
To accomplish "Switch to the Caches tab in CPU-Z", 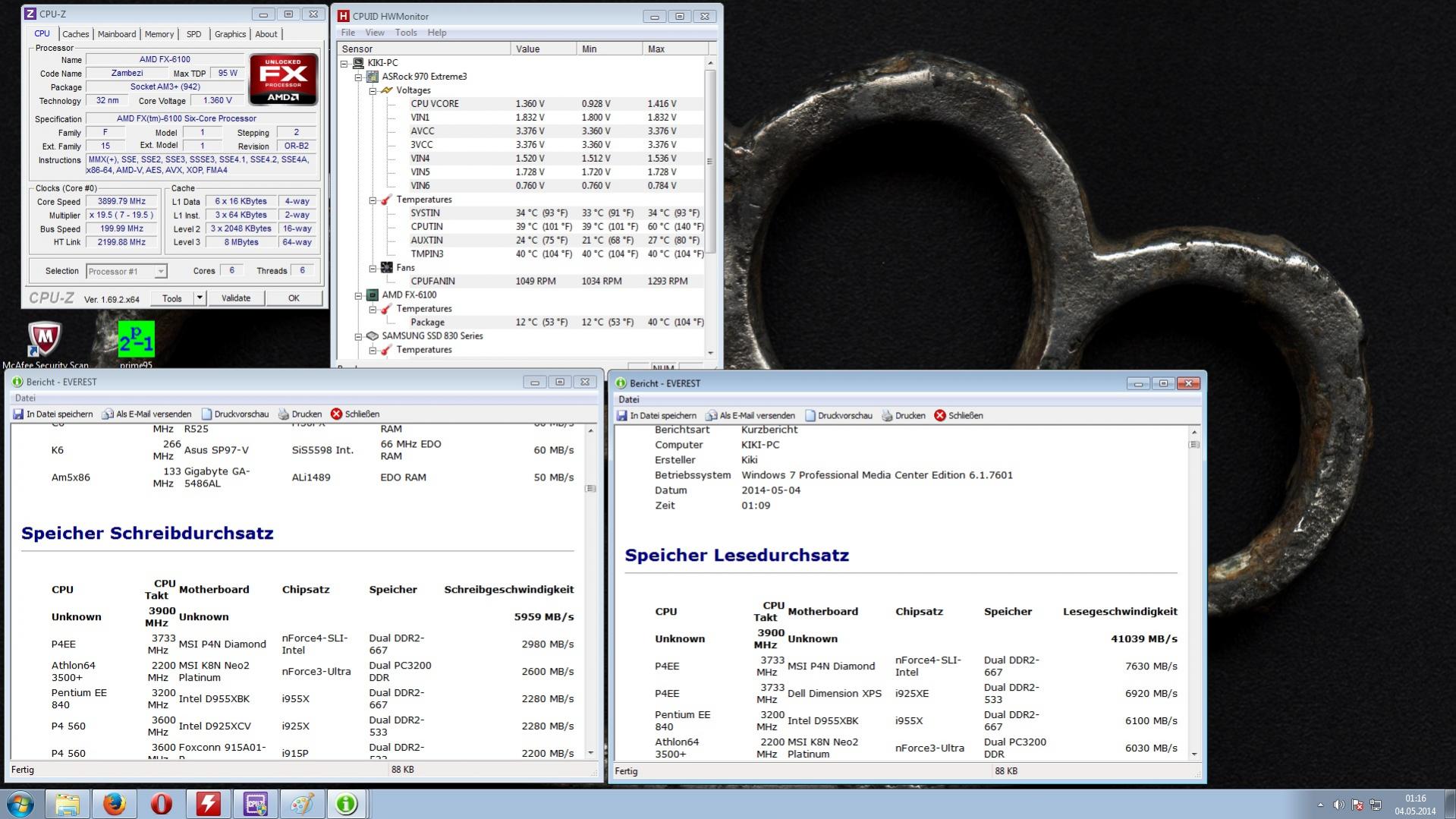I will (x=76, y=34).
